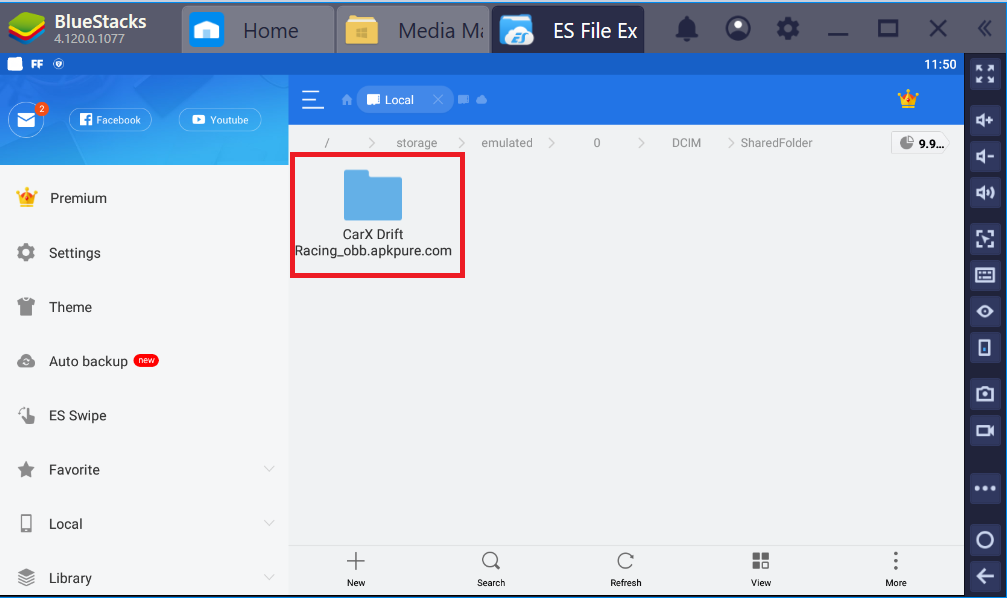Mute or unmute the BlueStacks speaker
The image size is (1007, 600).
point(985,193)
